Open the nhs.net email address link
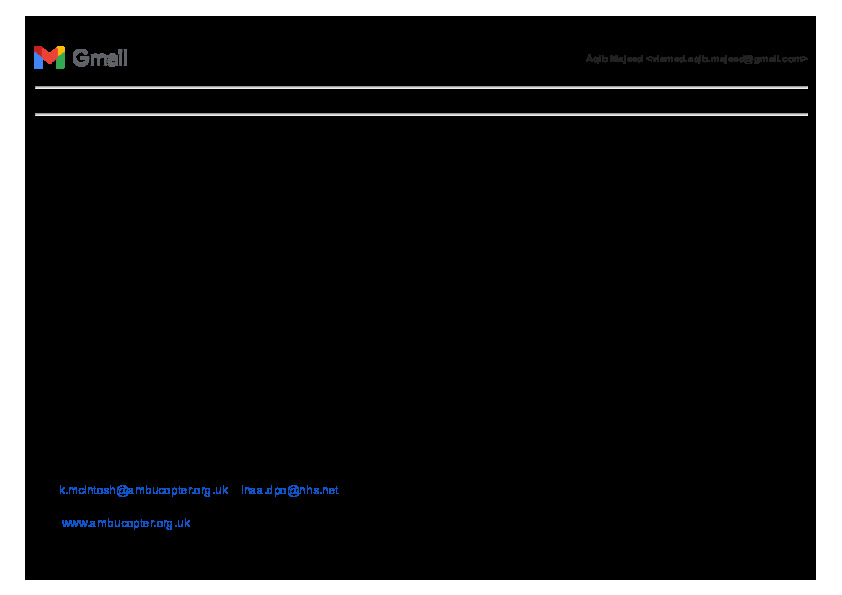Image resolution: width=842 pixels, height=595 pixels. 290,490
